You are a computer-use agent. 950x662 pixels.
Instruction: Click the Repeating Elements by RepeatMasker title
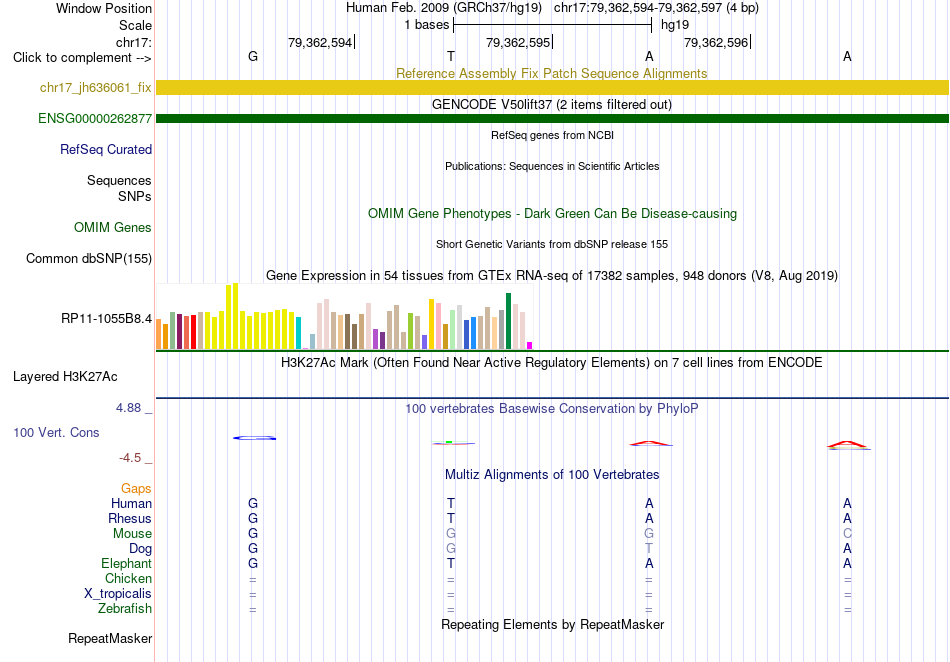pyautogui.click(x=553, y=624)
